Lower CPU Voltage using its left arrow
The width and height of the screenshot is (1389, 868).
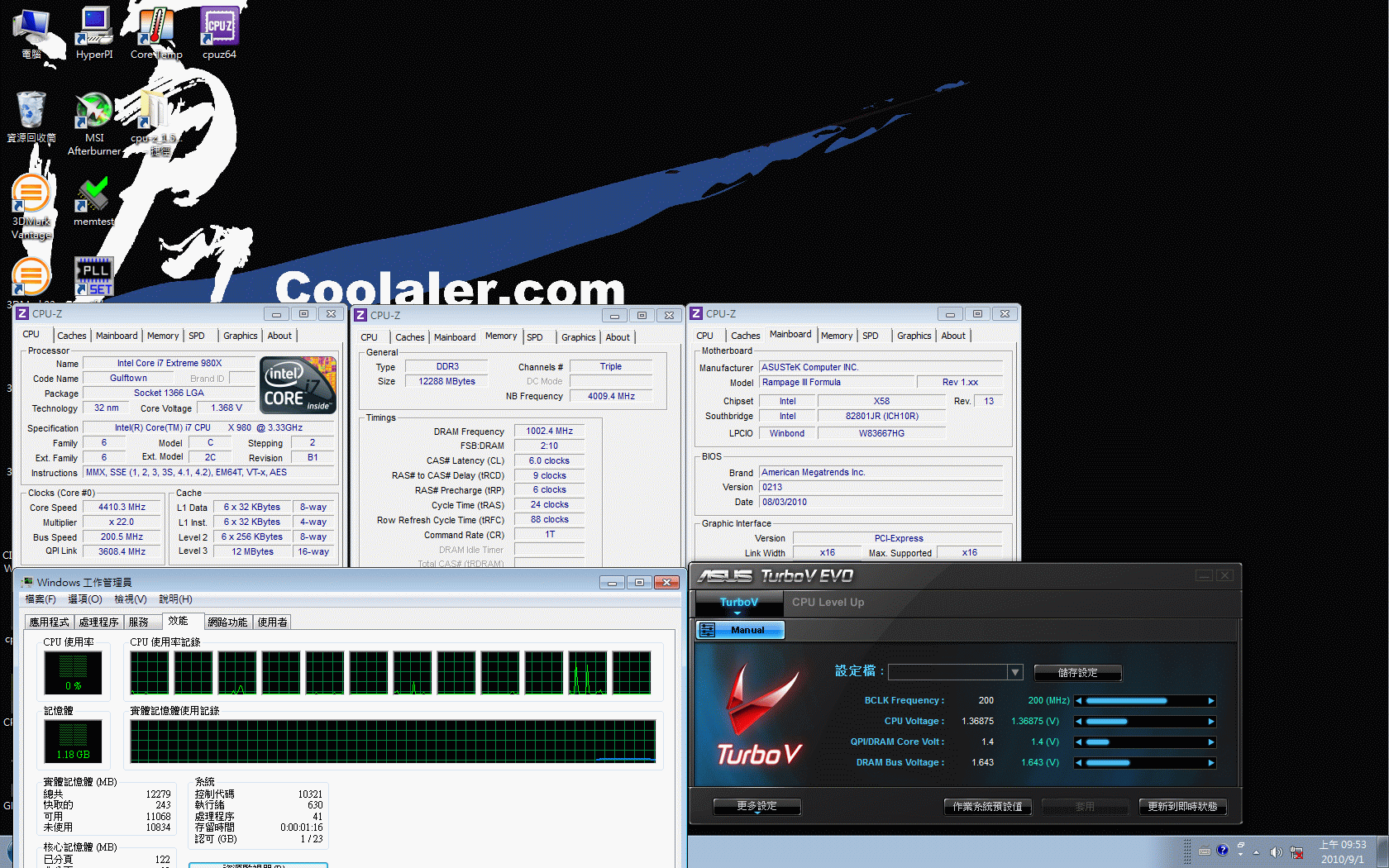1078,722
